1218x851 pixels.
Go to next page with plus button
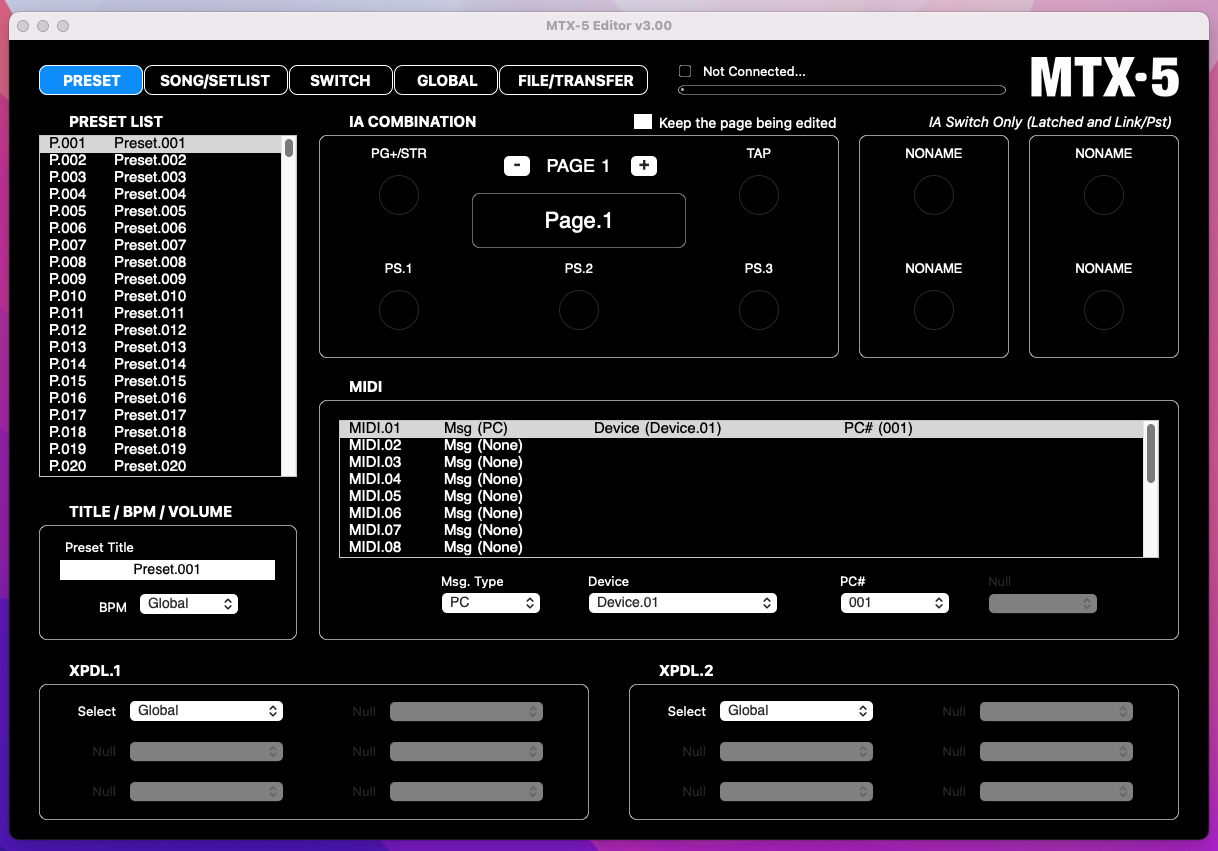coord(644,166)
